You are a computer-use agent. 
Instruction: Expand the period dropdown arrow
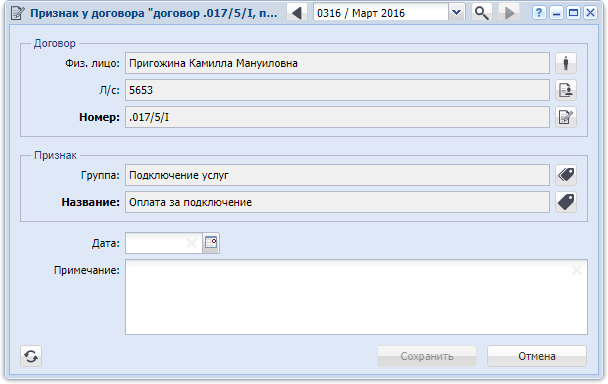pos(457,13)
